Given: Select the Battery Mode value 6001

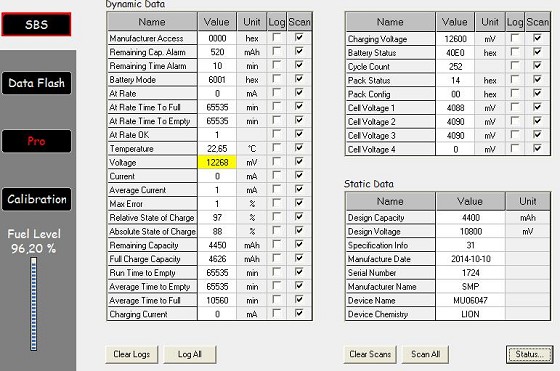Looking at the screenshot, I should [x=217, y=80].
